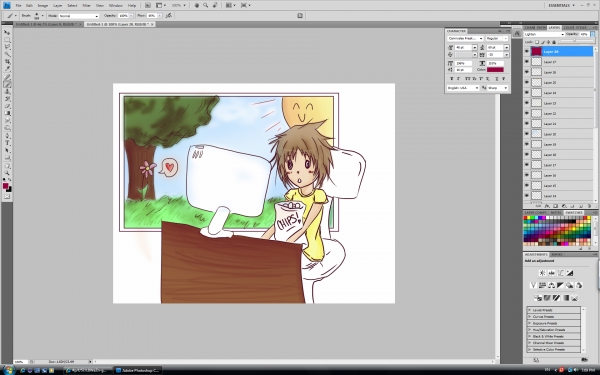Select the Rotate View tool in application bar
The image size is (600, 375).
click(215, 5)
